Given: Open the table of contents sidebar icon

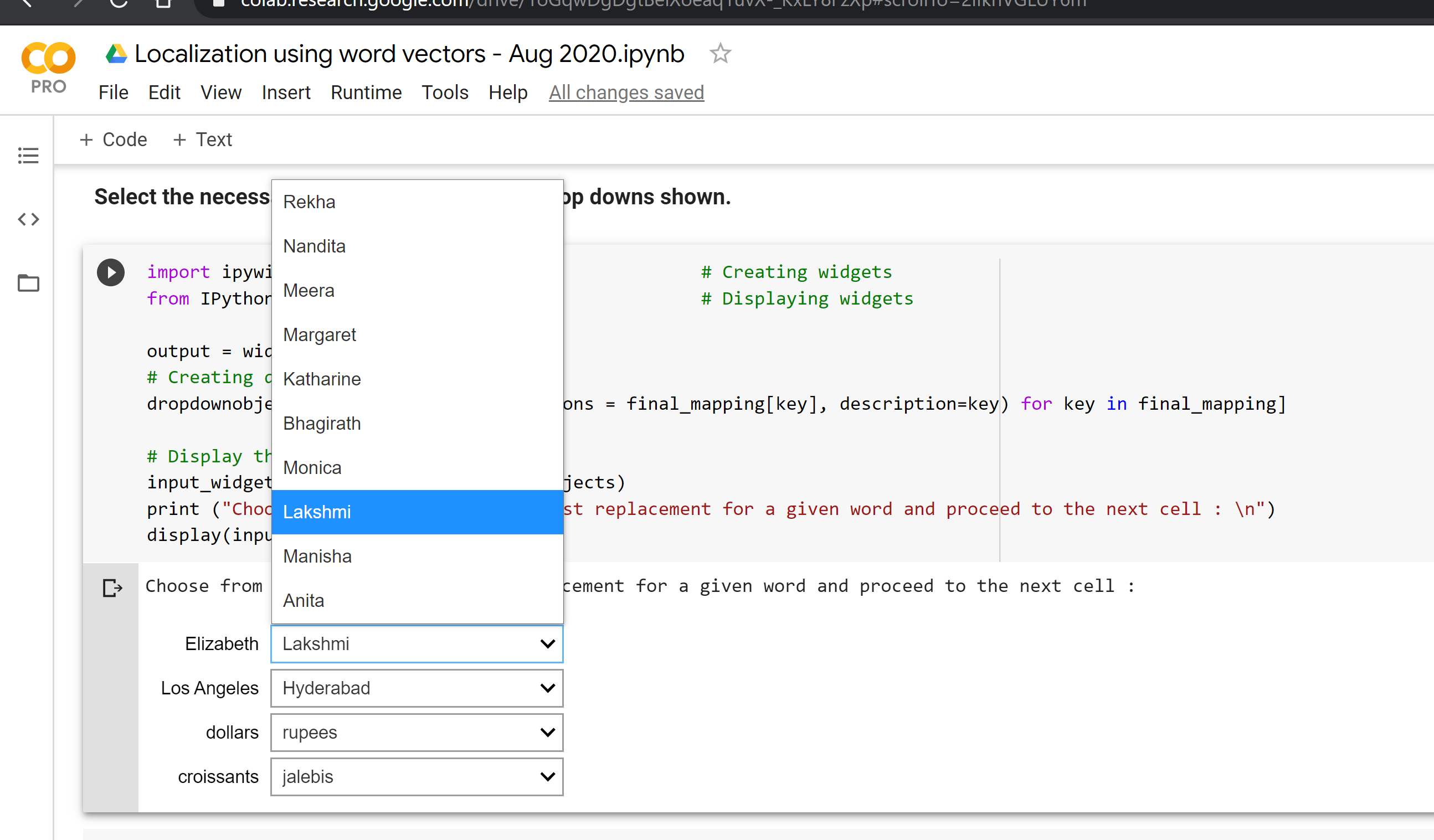Looking at the screenshot, I should (x=28, y=155).
